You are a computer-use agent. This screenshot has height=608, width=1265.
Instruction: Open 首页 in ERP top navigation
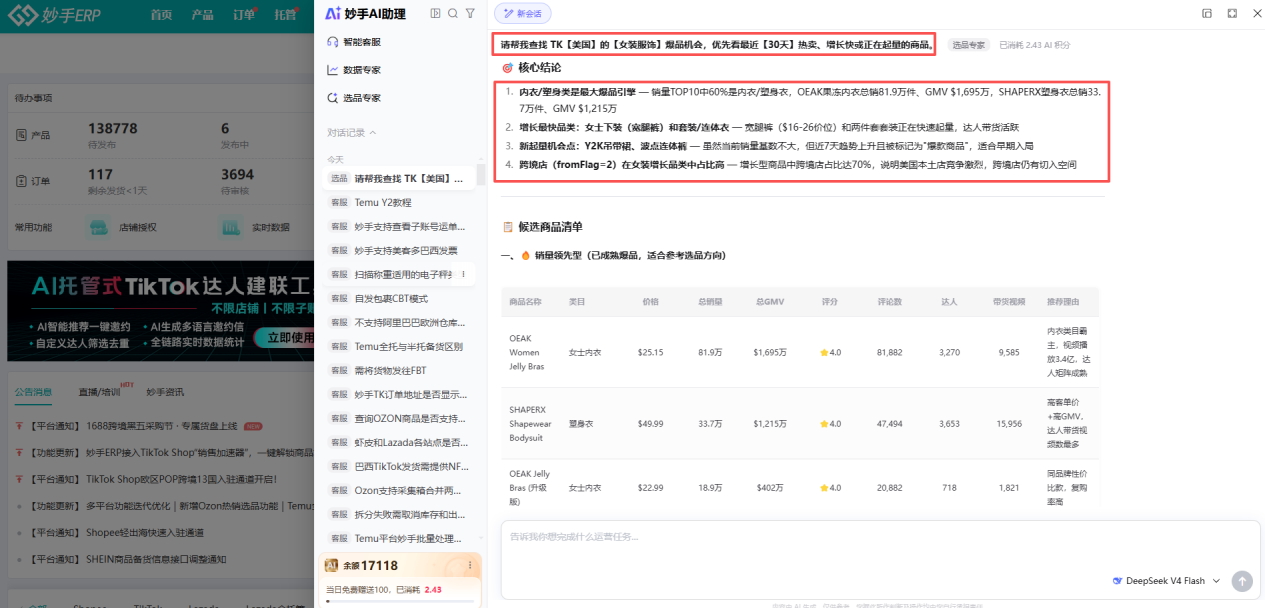tap(161, 15)
